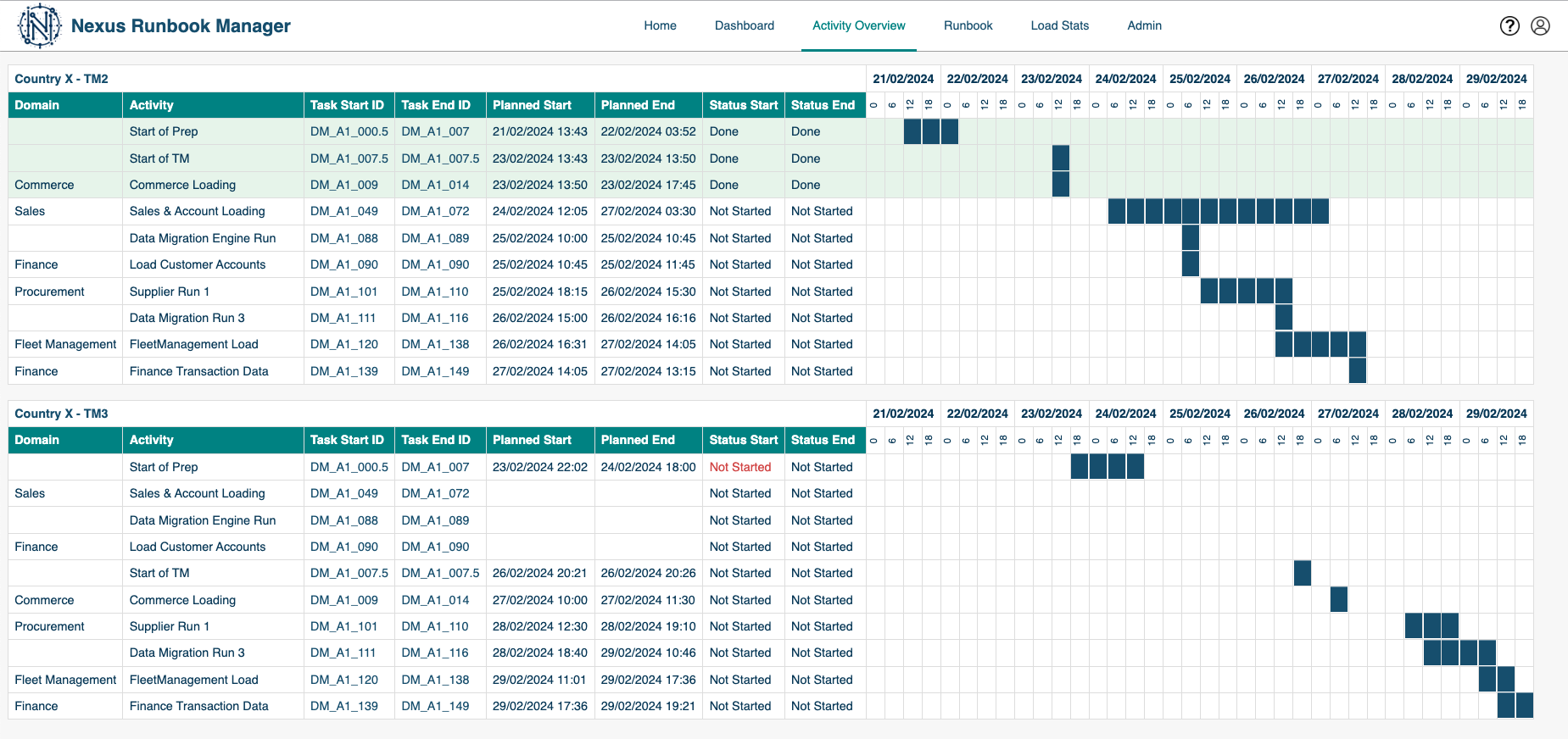Click the red Not Started status in TM3
The width and height of the screenshot is (1568, 739).
[x=739, y=467]
